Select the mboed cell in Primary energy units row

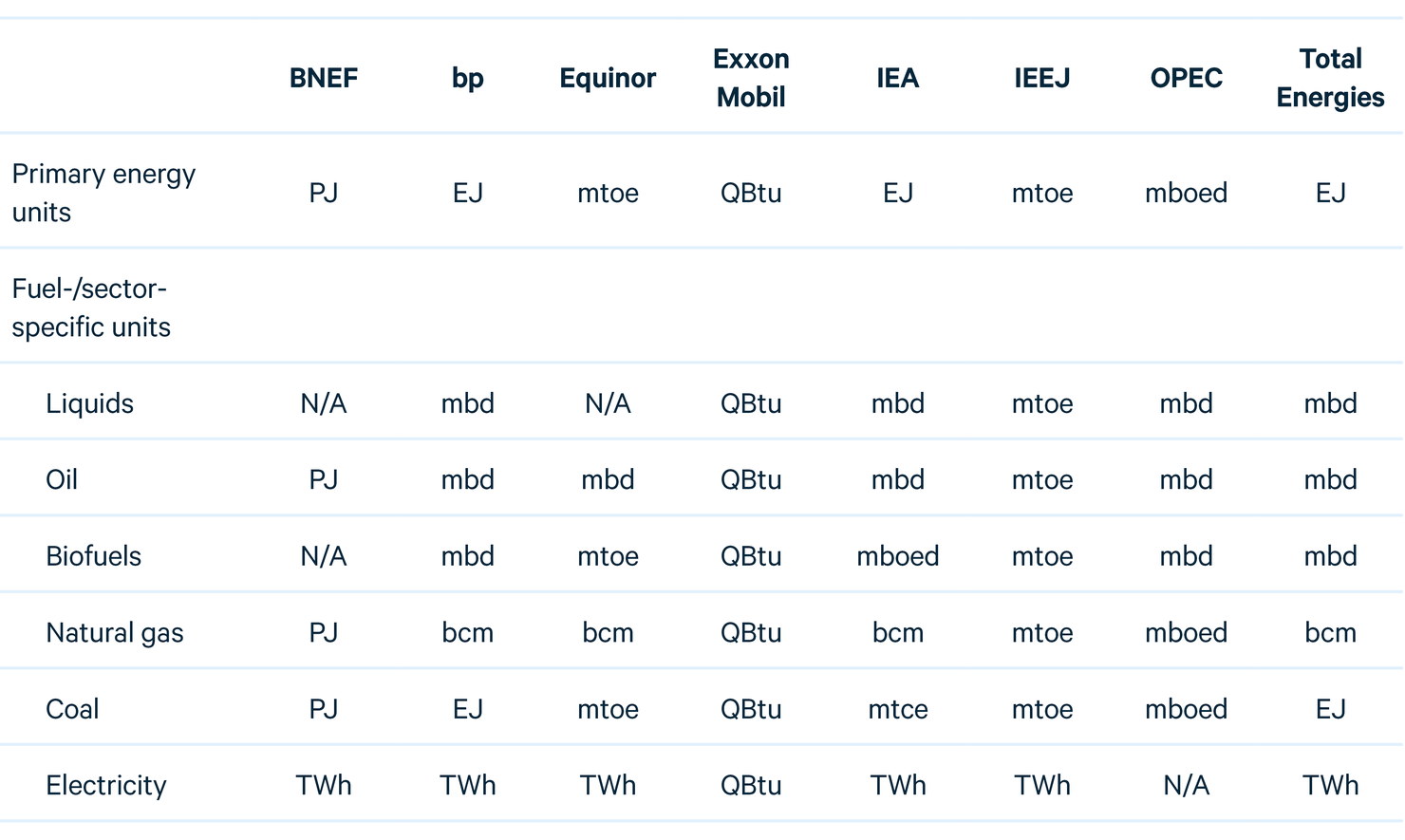(1186, 193)
